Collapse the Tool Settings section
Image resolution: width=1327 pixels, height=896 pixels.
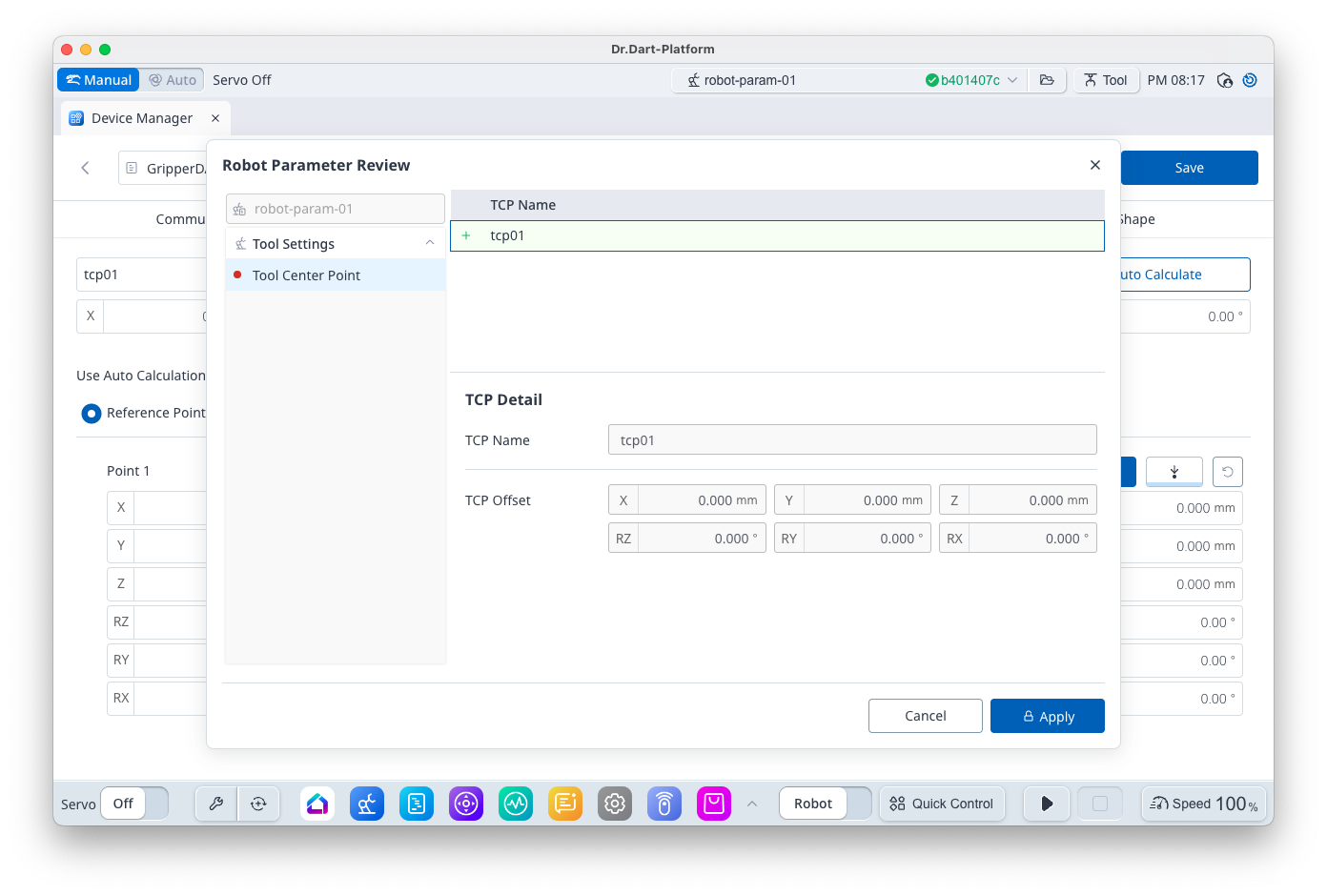[x=430, y=244]
